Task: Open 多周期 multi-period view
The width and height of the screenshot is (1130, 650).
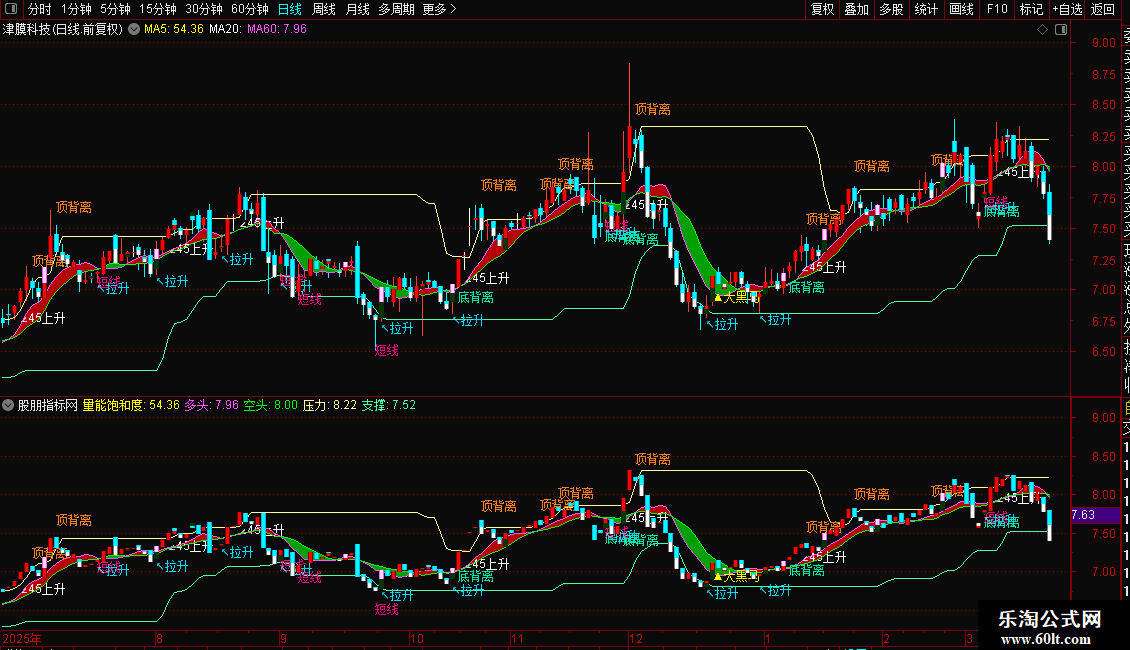Action: click(396, 9)
